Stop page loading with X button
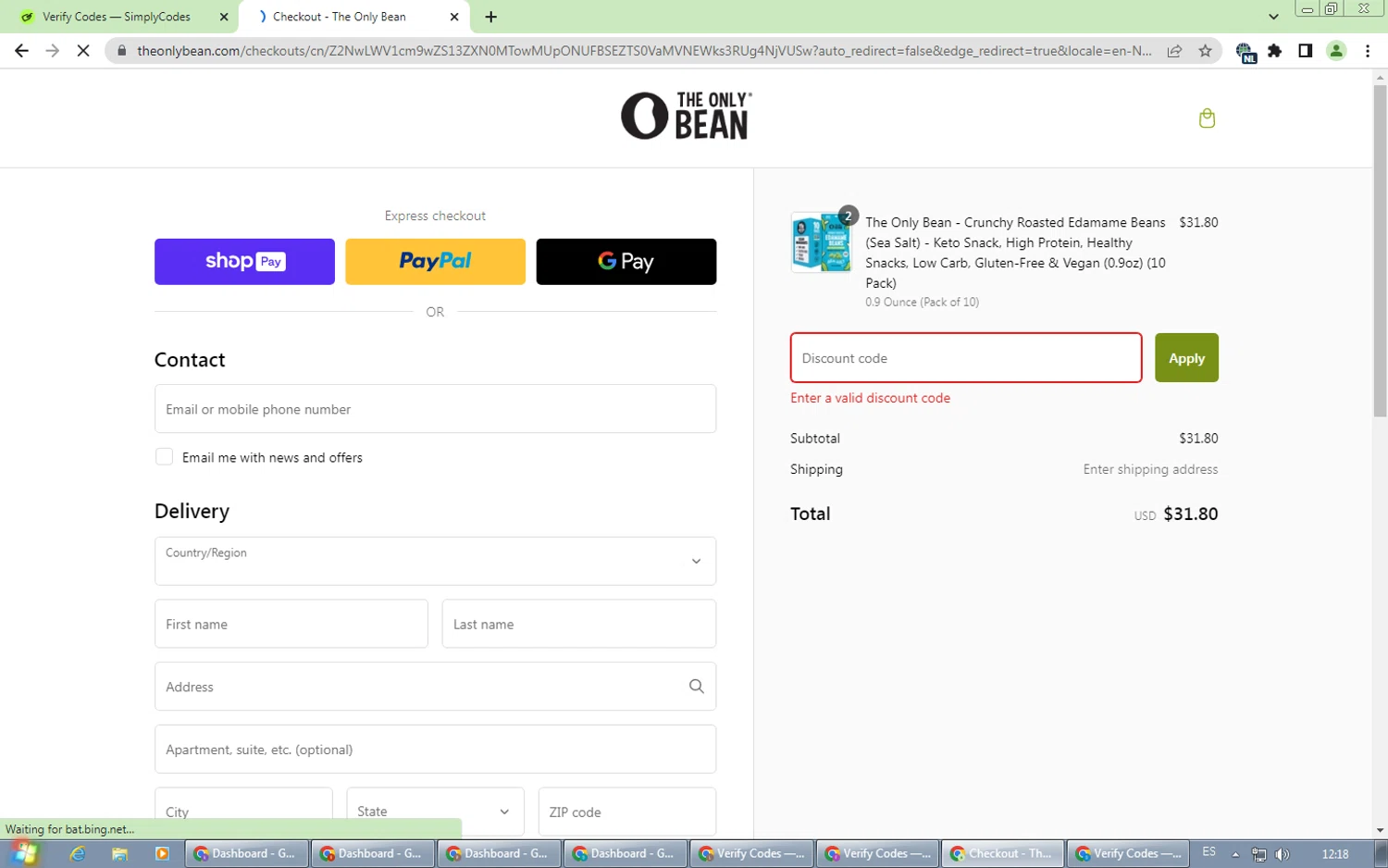1388x868 pixels. [x=83, y=51]
